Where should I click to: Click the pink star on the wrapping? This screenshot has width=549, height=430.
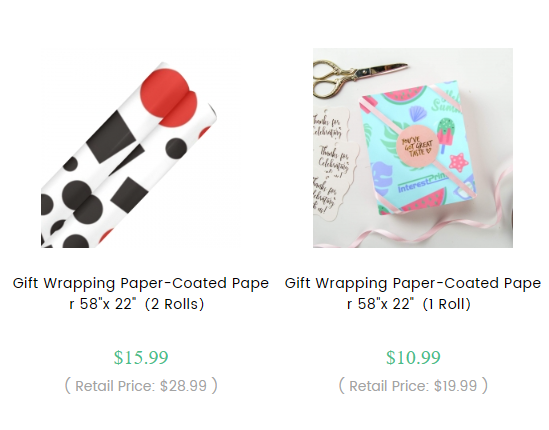[459, 162]
